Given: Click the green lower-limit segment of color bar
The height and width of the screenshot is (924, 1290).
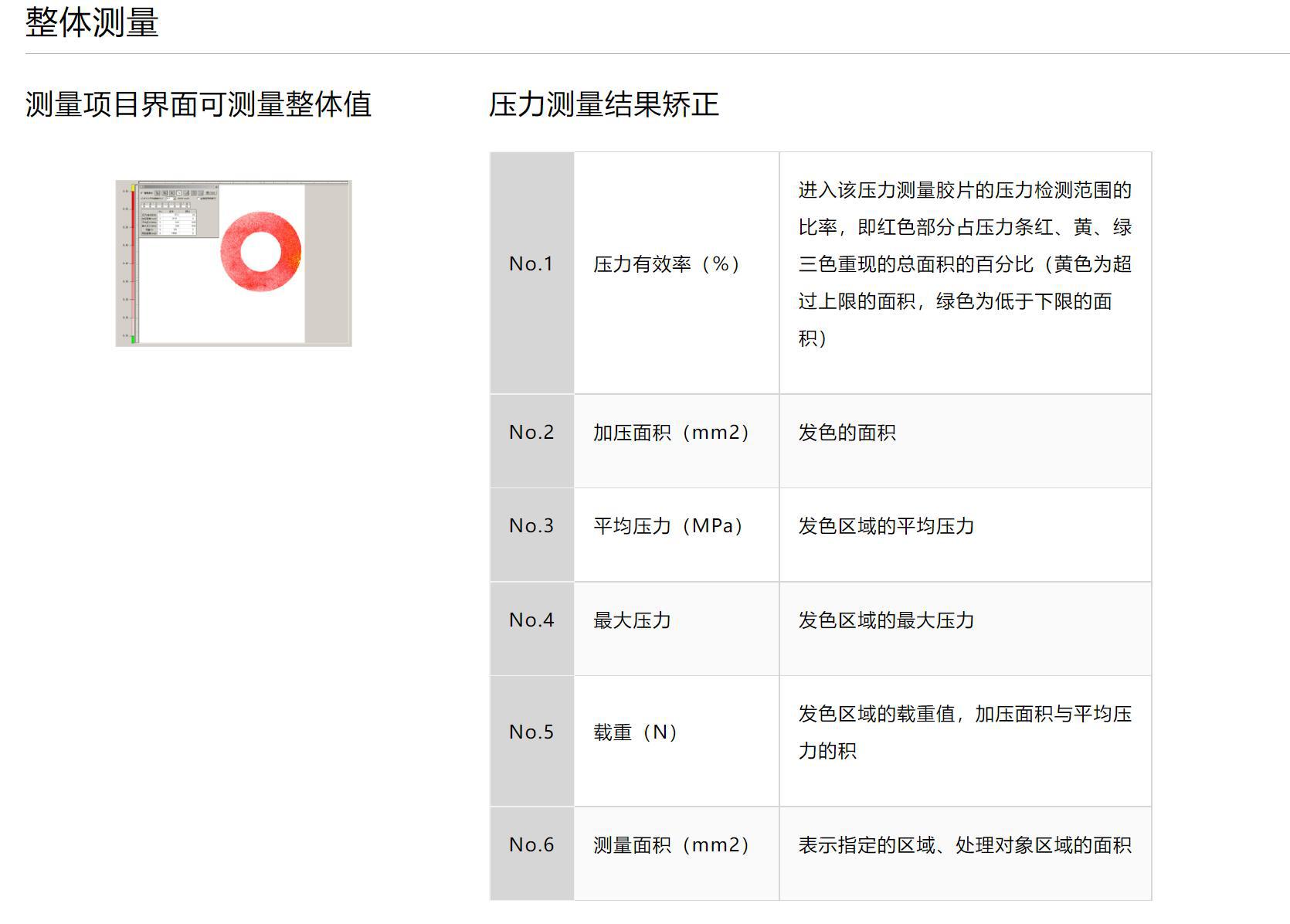Looking at the screenshot, I should (133, 338).
